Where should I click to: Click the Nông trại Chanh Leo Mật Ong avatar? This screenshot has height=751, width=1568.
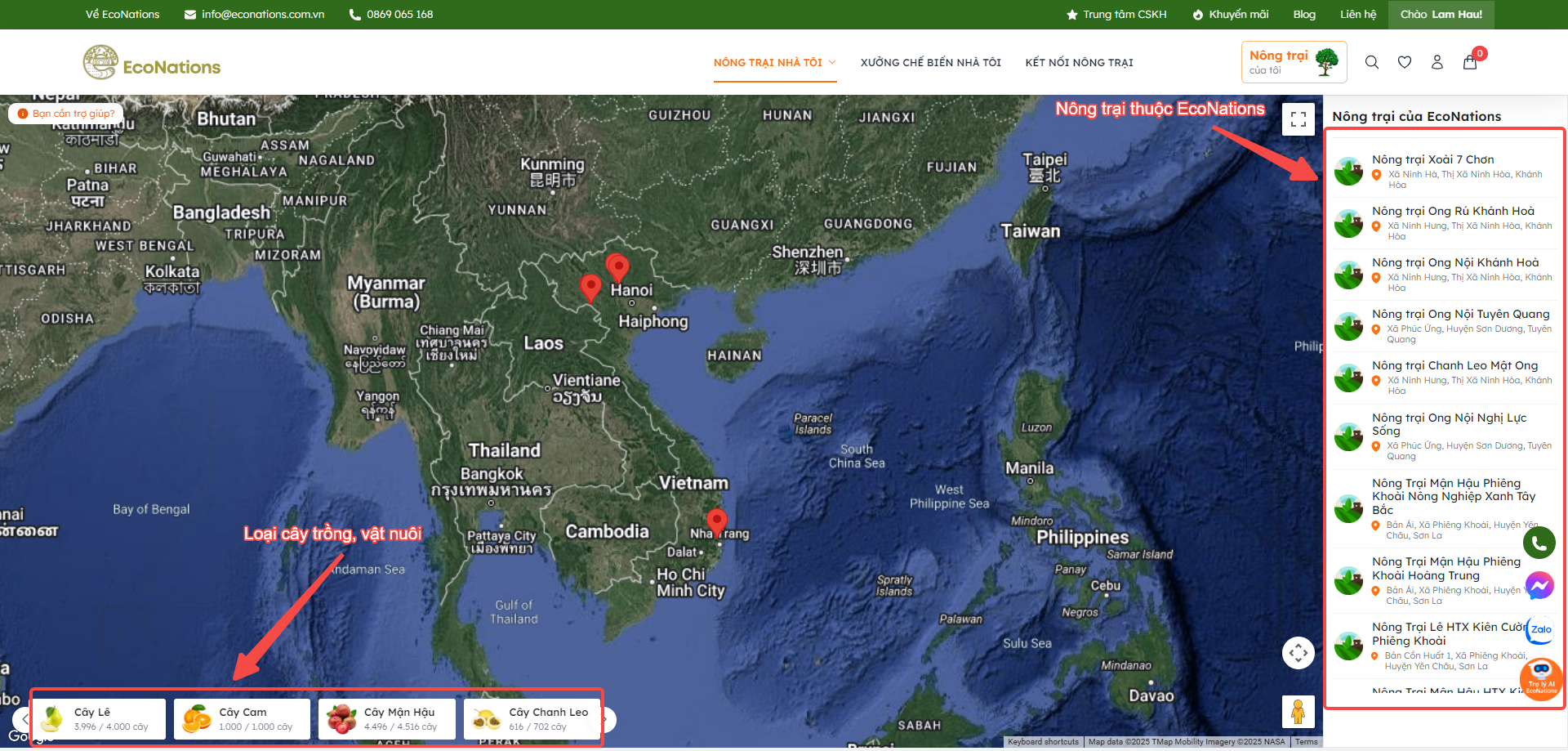click(x=1348, y=378)
